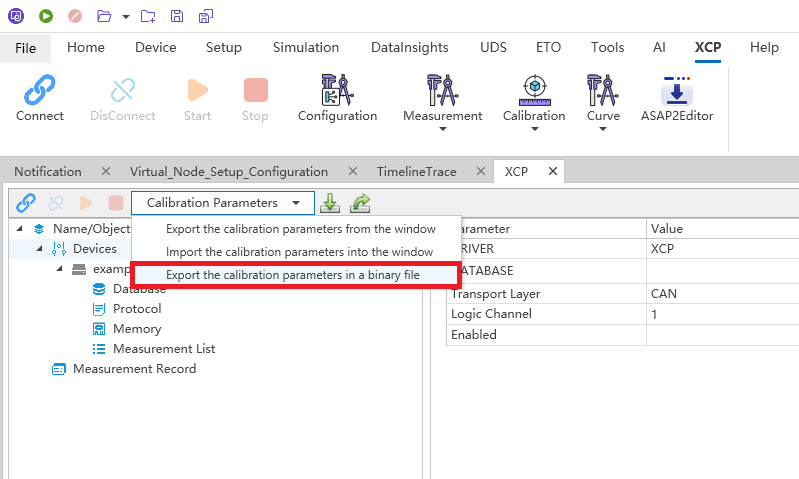Collapse the Name/Object root tree node

(19, 228)
